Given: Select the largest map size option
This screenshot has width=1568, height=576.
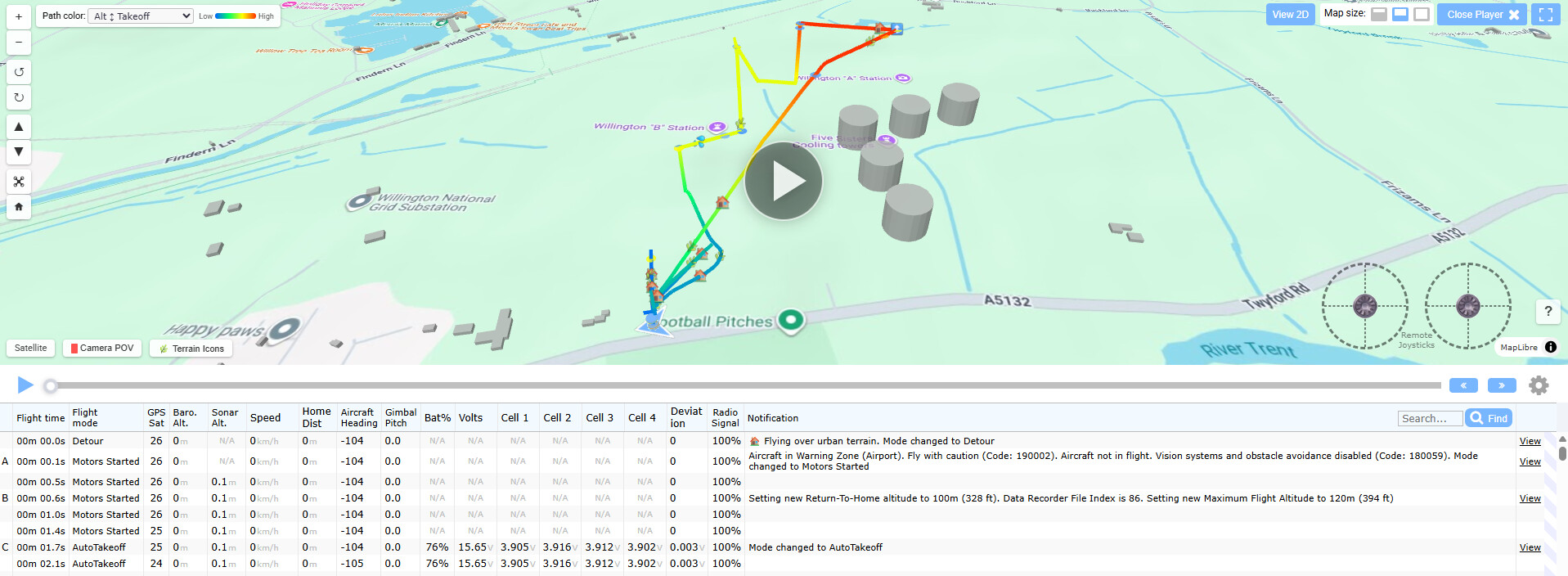Looking at the screenshot, I should tap(1422, 15).
